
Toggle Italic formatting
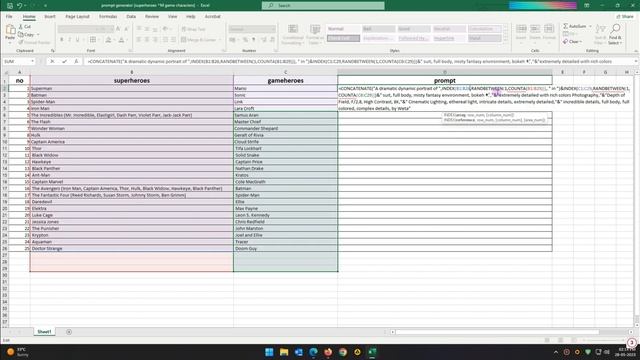coord(69,40)
